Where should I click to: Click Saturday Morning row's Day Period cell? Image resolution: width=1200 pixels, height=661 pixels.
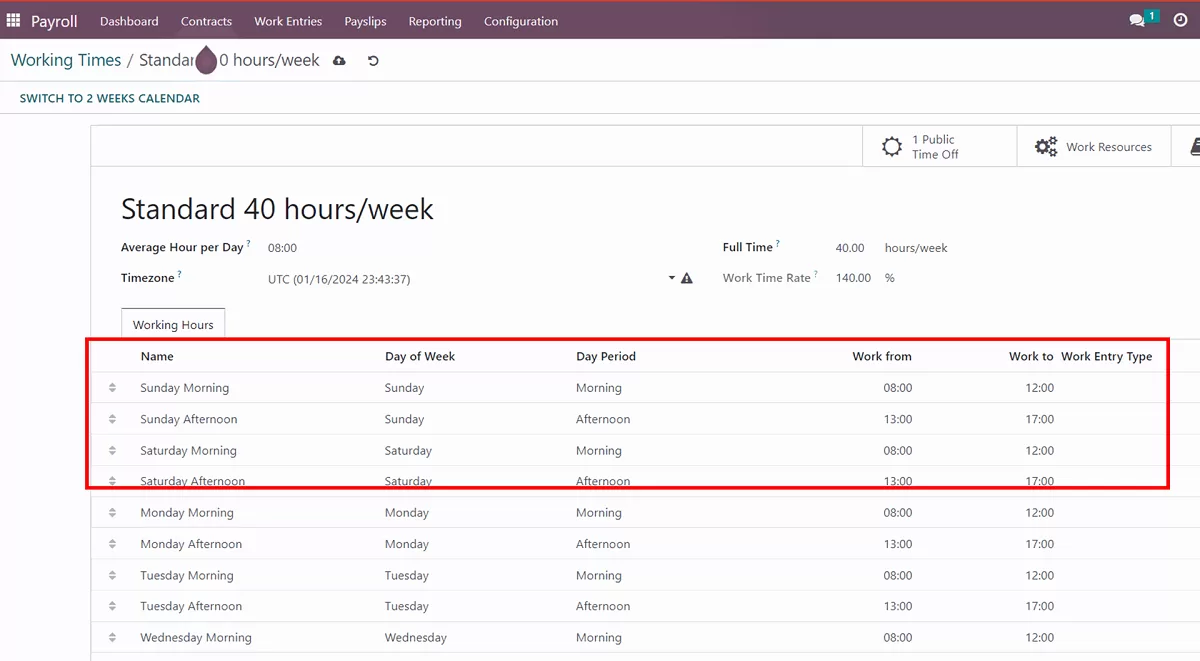[599, 451]
